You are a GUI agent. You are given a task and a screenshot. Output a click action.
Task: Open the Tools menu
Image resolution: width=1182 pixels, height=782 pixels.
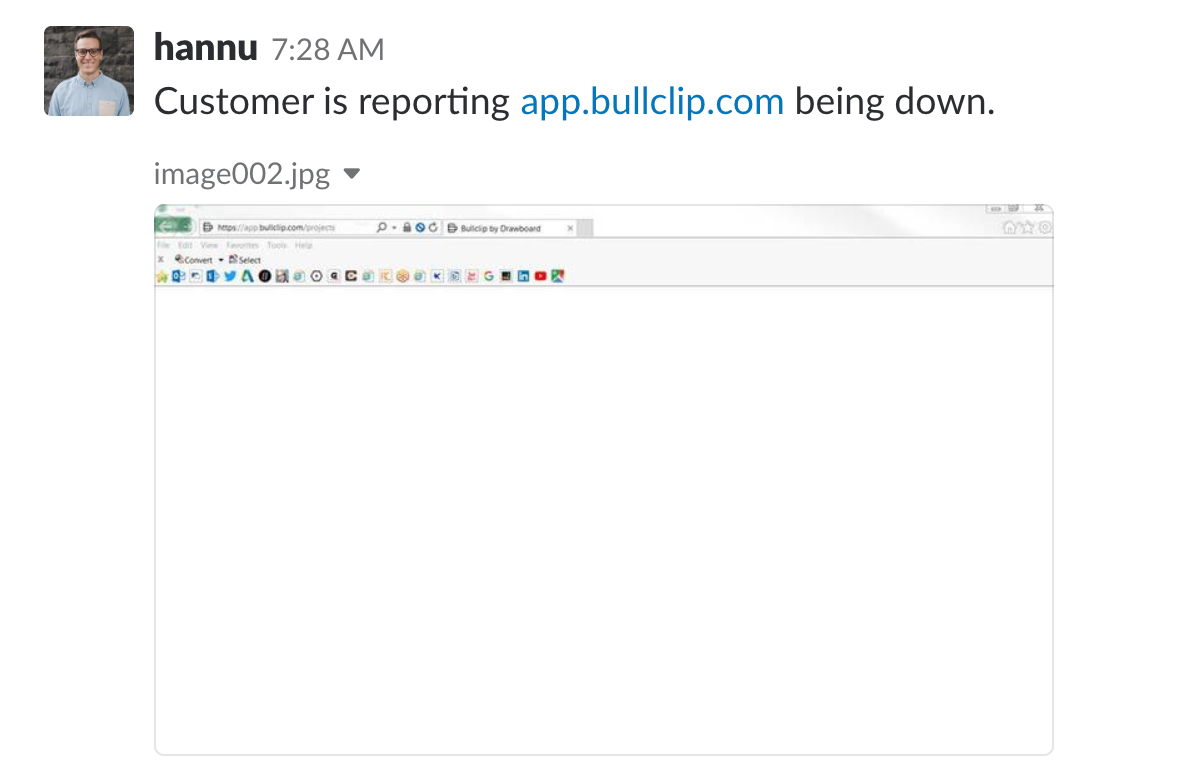[277, 245]
